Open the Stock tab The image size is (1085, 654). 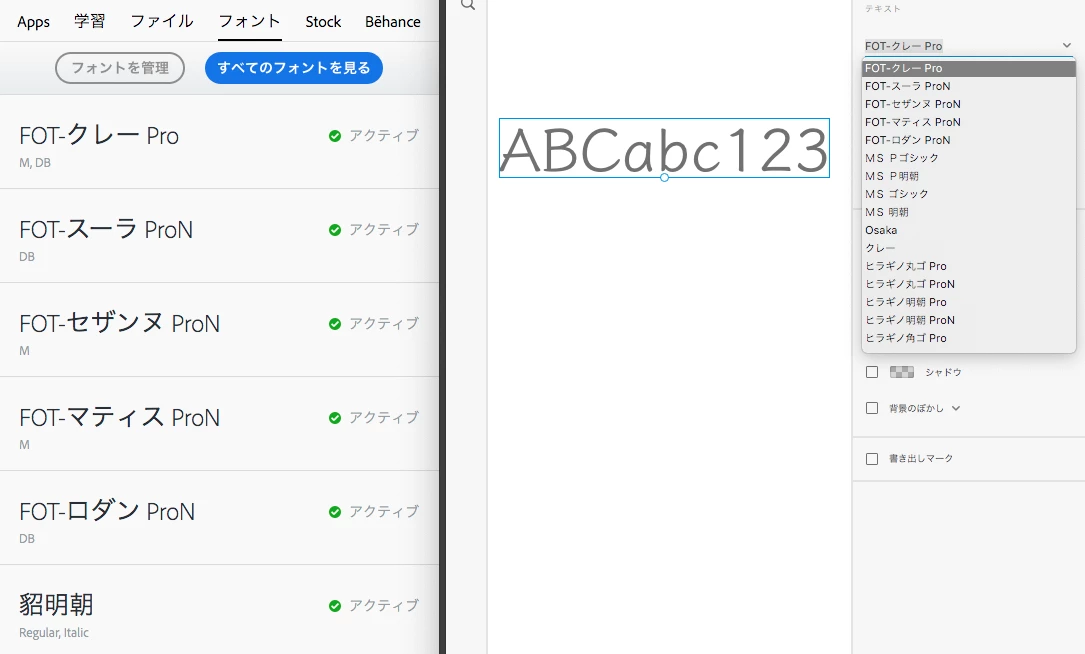point(323,22)
